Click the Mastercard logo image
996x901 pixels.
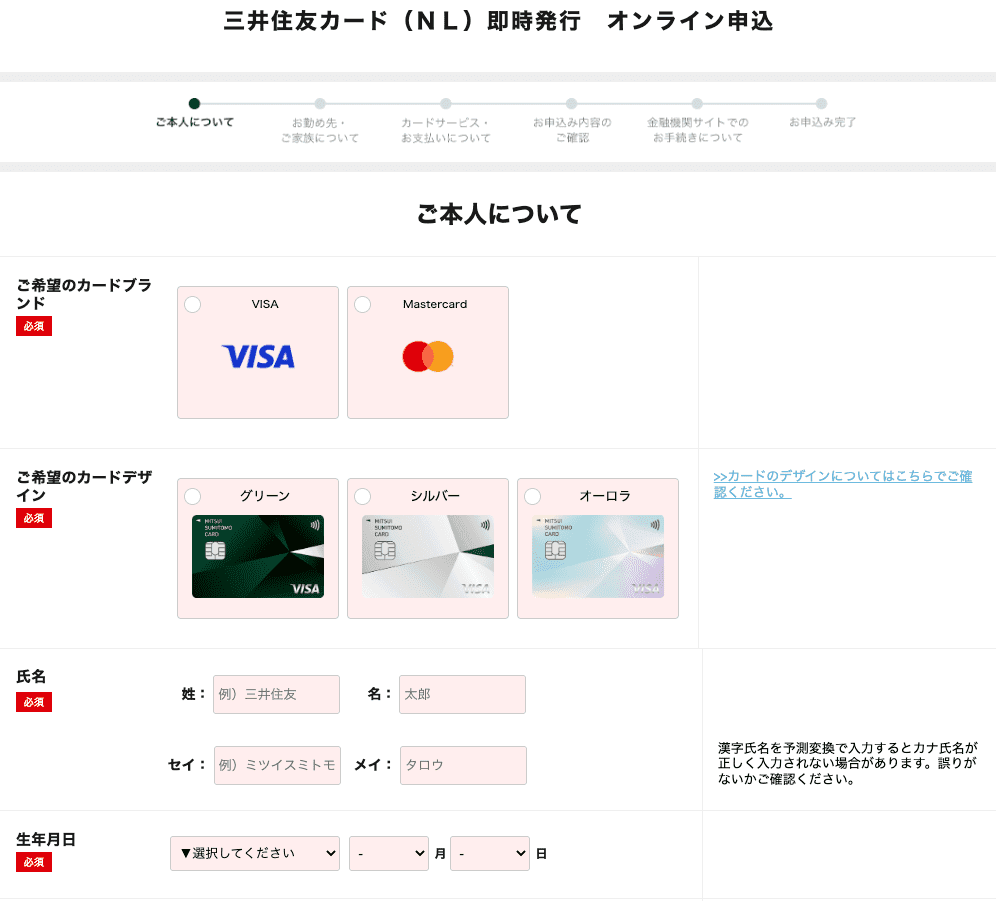coord(428,357)
